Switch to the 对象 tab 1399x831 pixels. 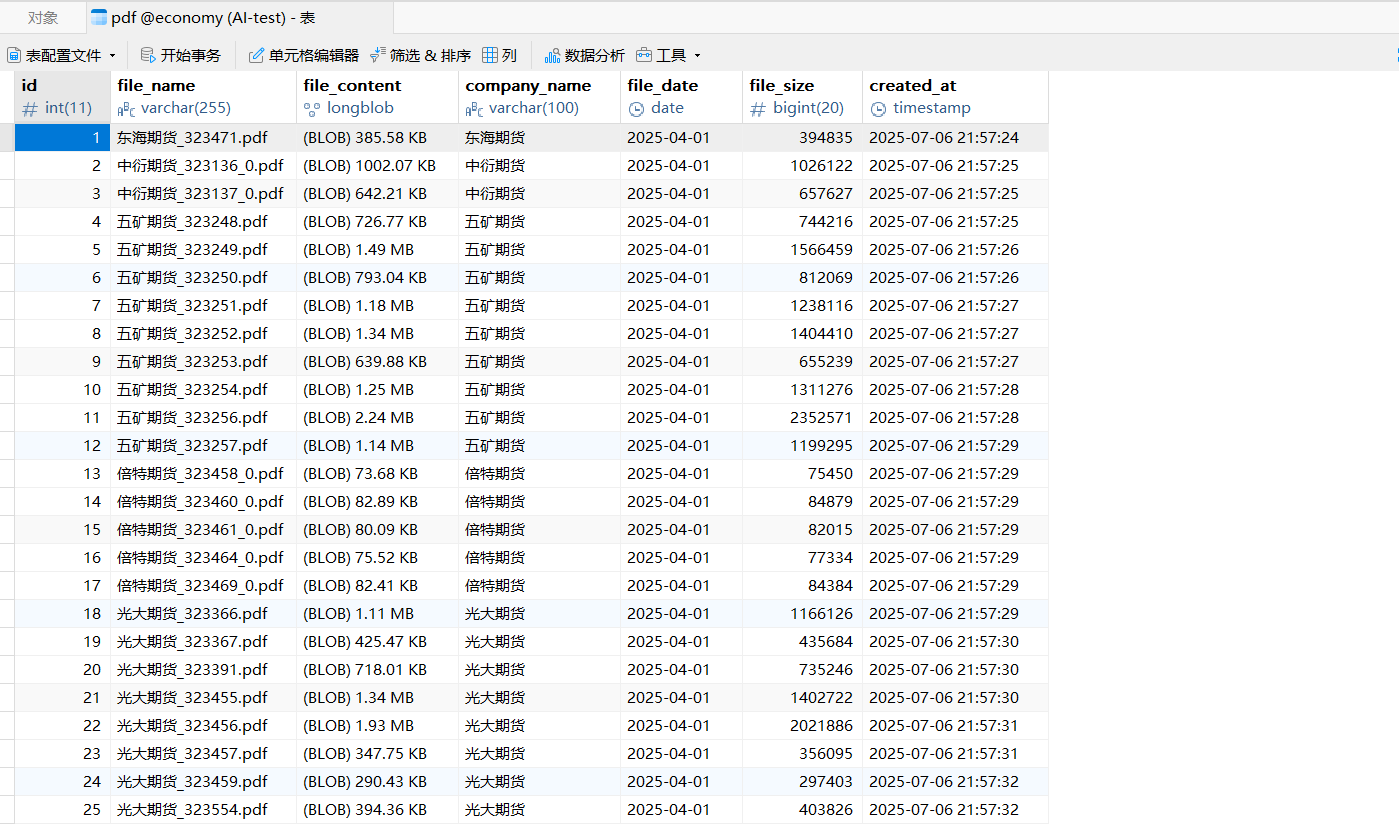point(42,18)
